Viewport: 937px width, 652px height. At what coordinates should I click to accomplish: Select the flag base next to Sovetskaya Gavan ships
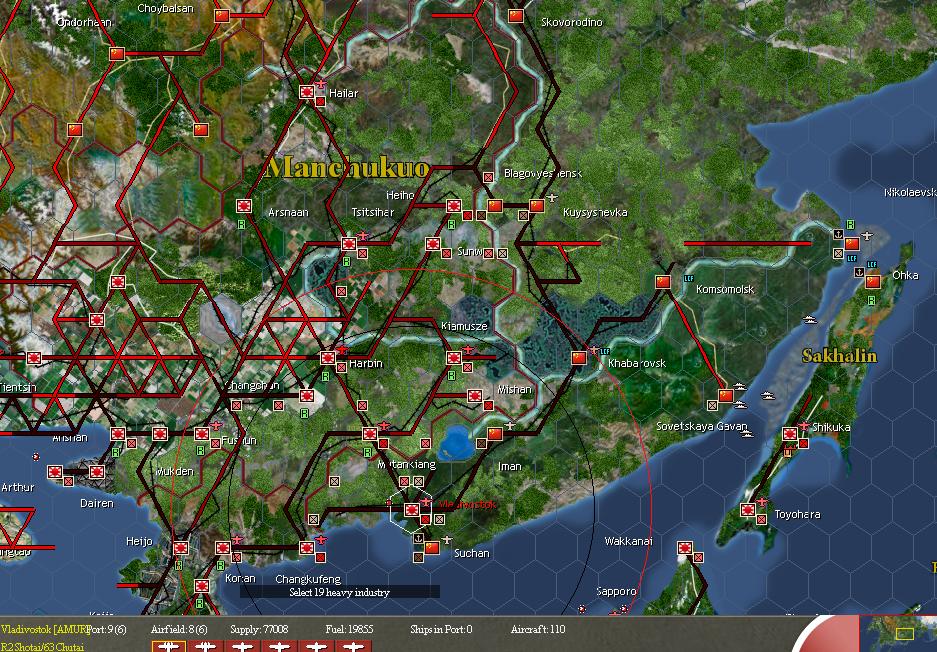tap(726, 396)
